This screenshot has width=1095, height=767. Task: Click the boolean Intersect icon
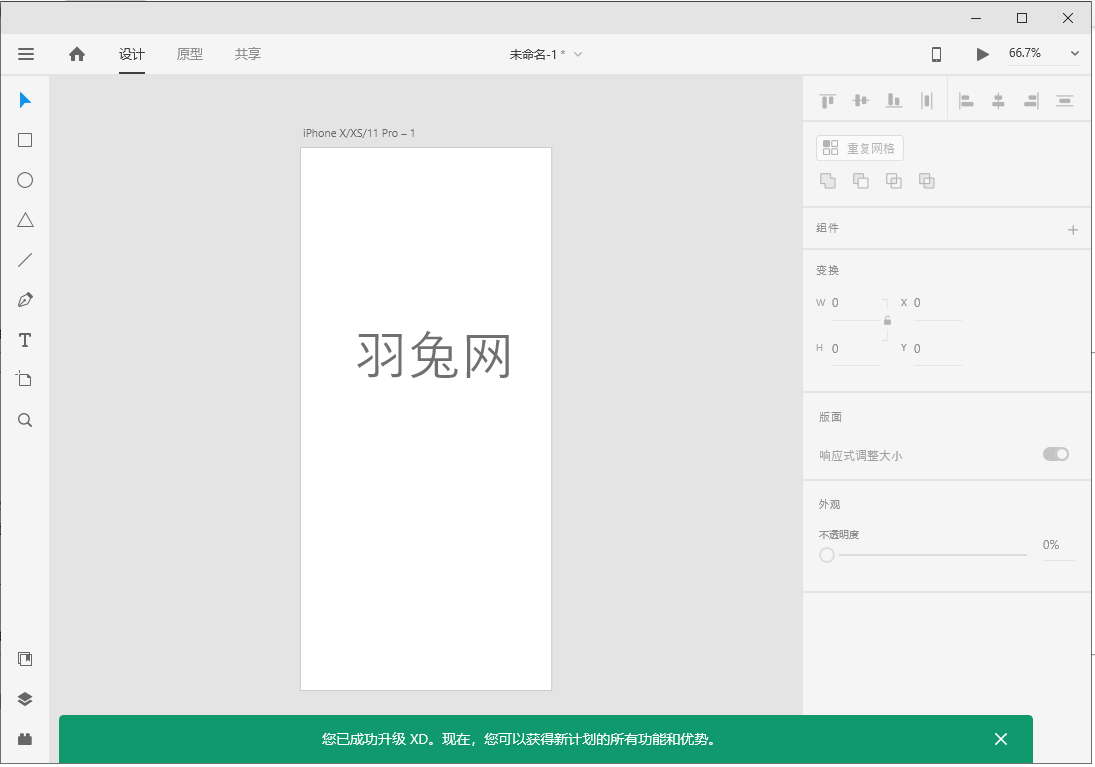[894, 181]
